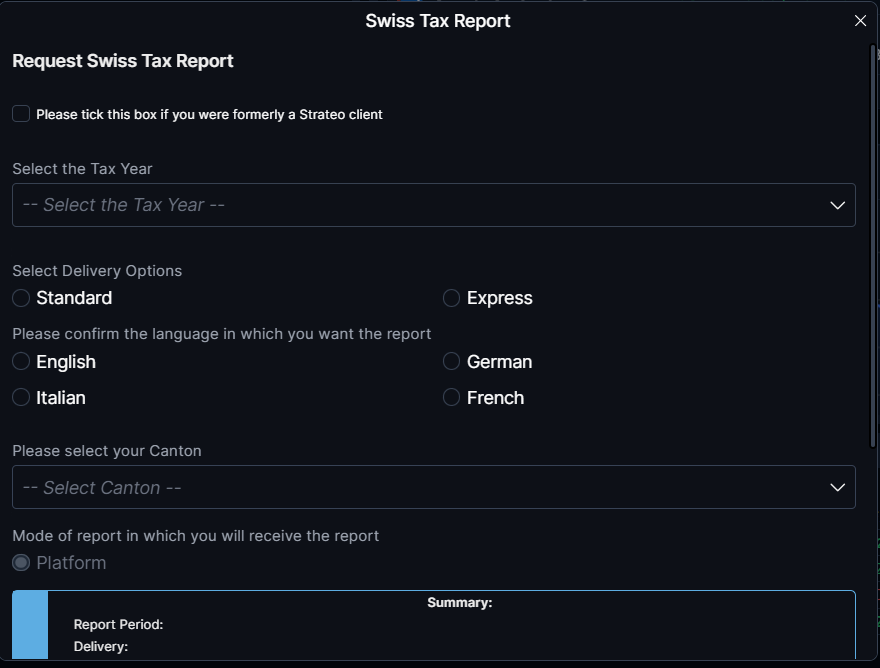Close the Swiss Tax Report dialog
The height and width of the screenshot is (668, 880).
860,21
